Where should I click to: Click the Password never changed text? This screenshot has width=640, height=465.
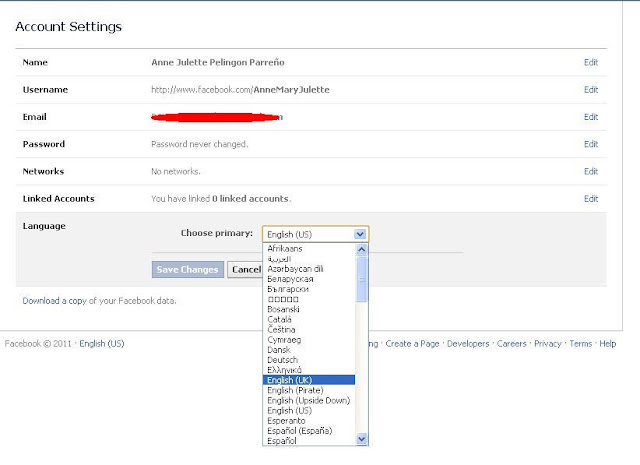tap(200, 144)
